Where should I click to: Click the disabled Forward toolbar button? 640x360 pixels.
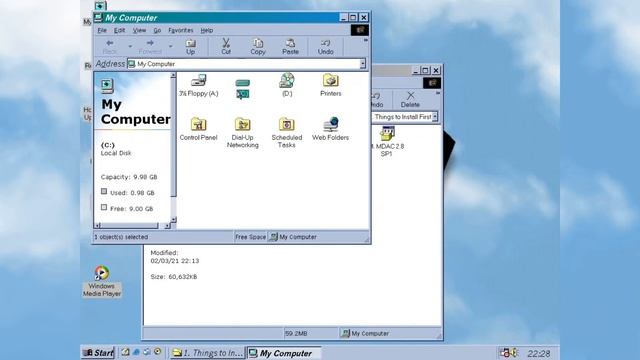click(x=150, y=47)
